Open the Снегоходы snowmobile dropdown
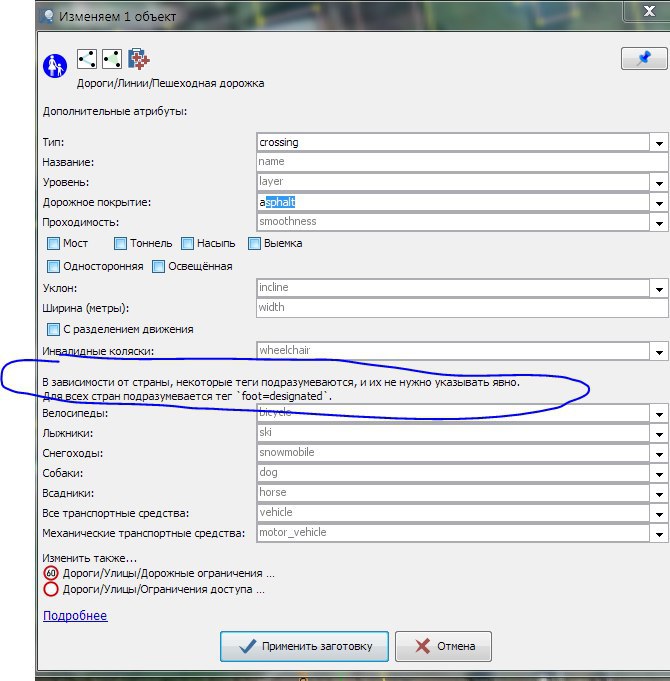 pyautogui.click(x=659, y=453)
